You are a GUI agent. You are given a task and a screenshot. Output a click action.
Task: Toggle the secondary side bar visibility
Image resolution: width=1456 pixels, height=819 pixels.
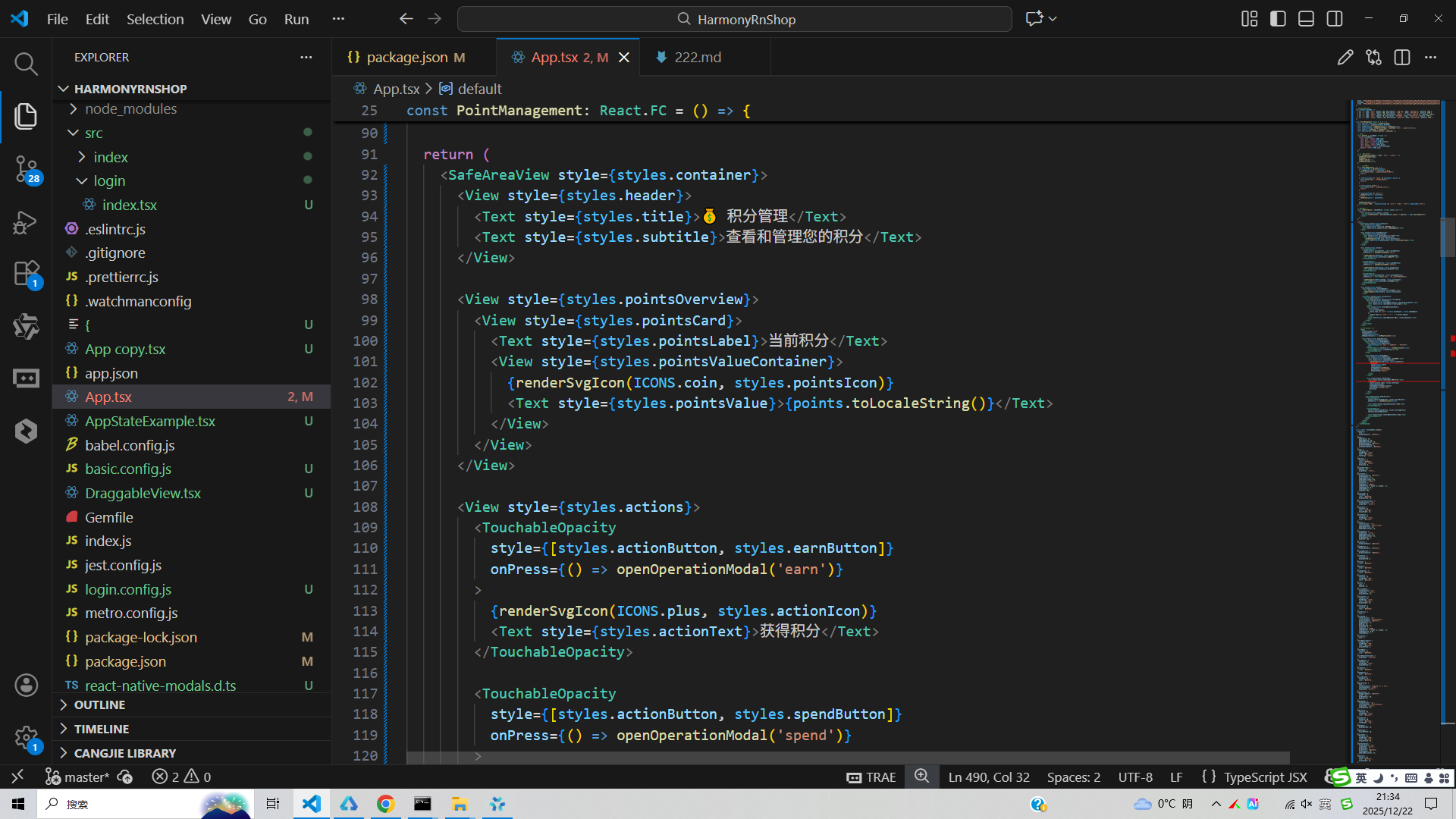click(x=1335, y=19)
